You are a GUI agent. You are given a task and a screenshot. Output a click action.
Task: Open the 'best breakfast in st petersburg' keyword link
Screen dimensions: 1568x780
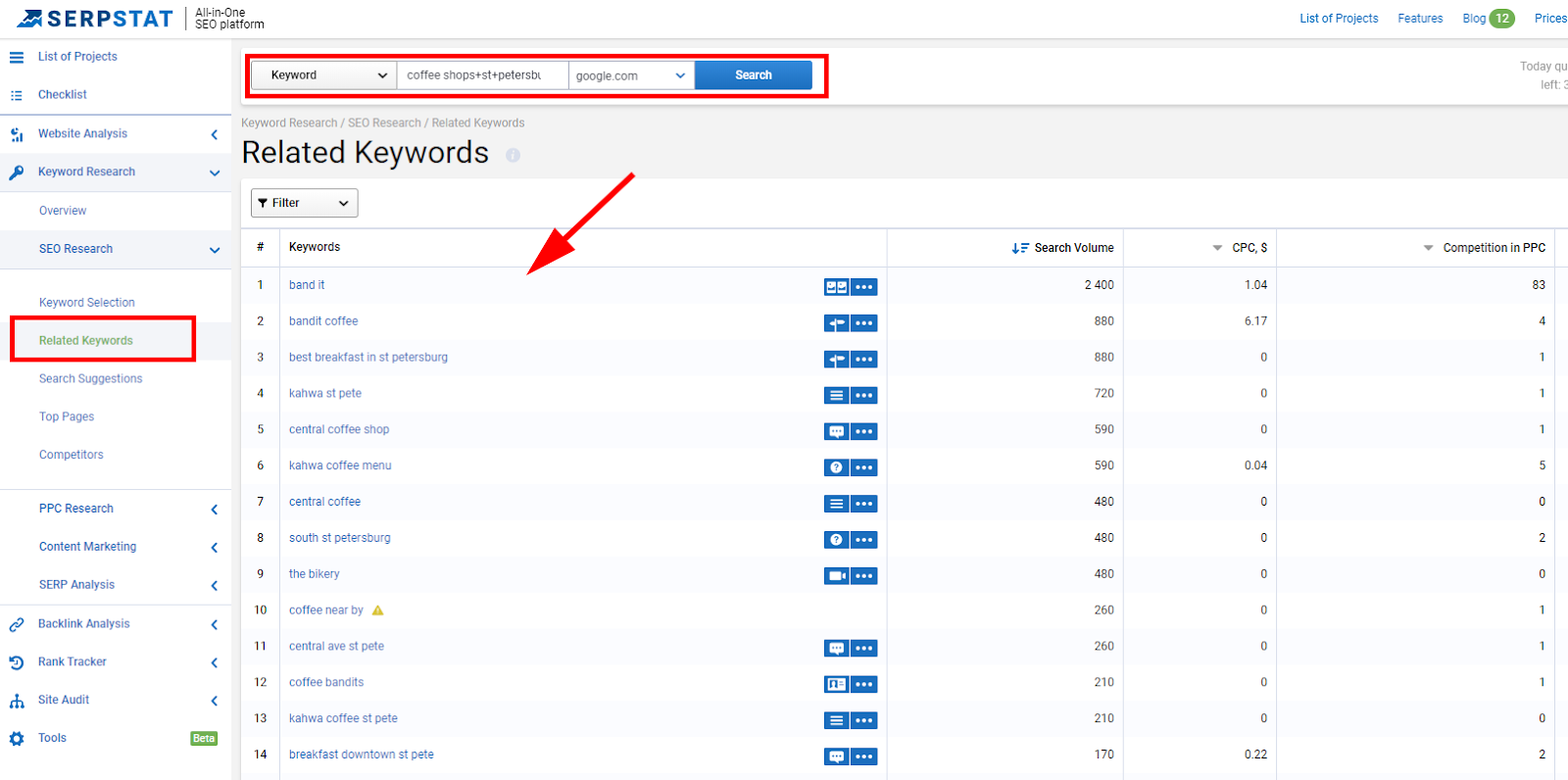(367, 358)
